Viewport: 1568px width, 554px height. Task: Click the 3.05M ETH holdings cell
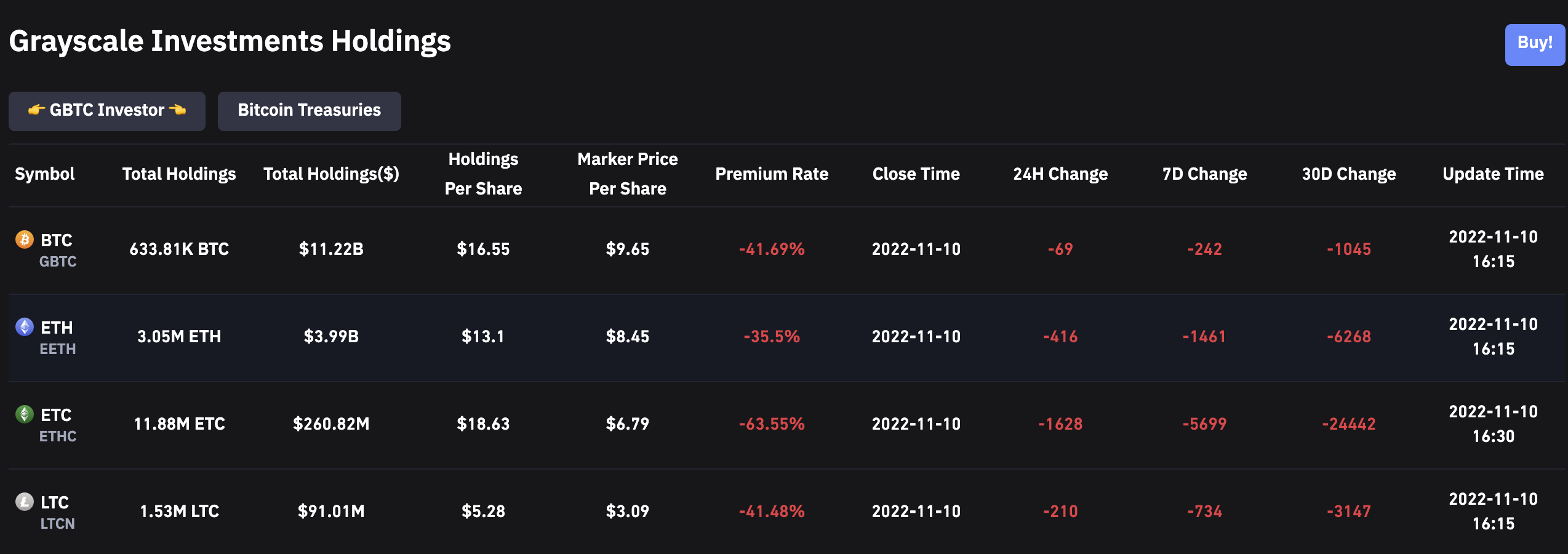(x=179, y=337)
